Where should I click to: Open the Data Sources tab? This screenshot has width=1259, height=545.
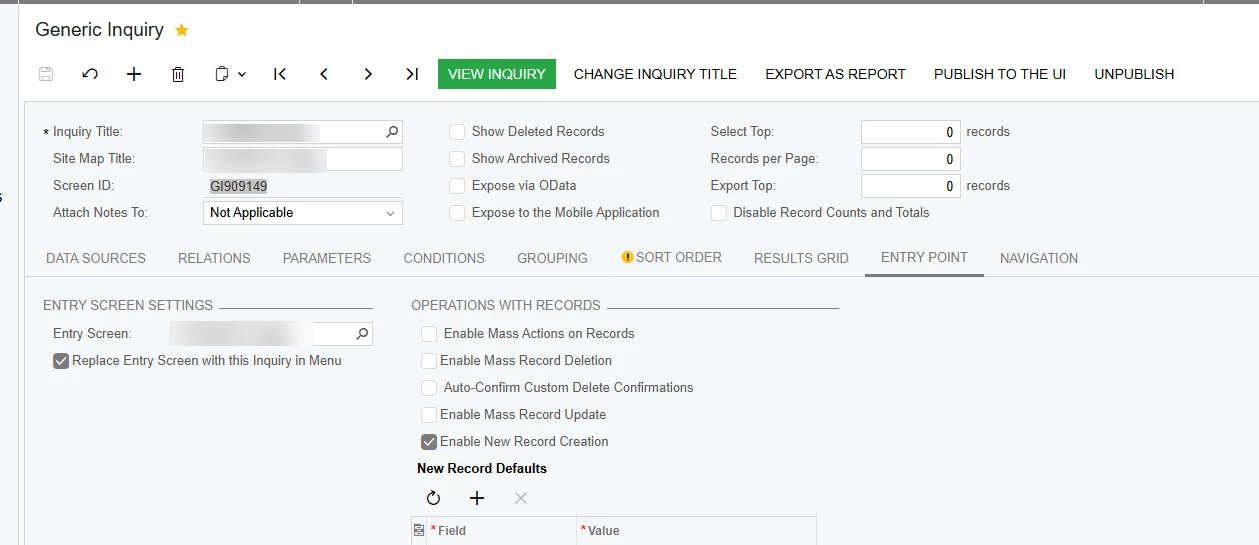pos(96,258)
